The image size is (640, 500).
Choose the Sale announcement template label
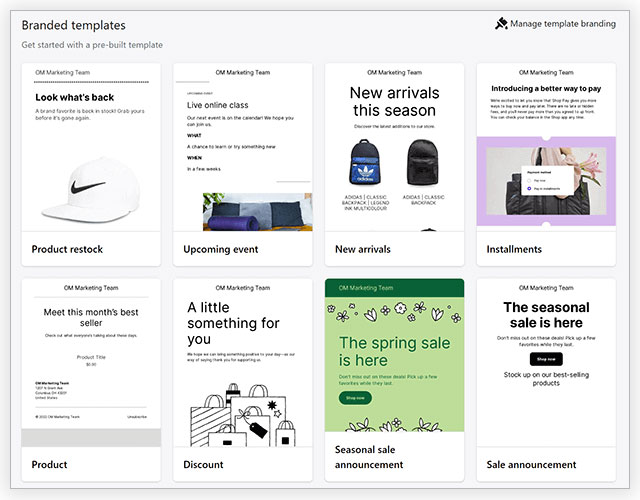(x=531, y=464)
